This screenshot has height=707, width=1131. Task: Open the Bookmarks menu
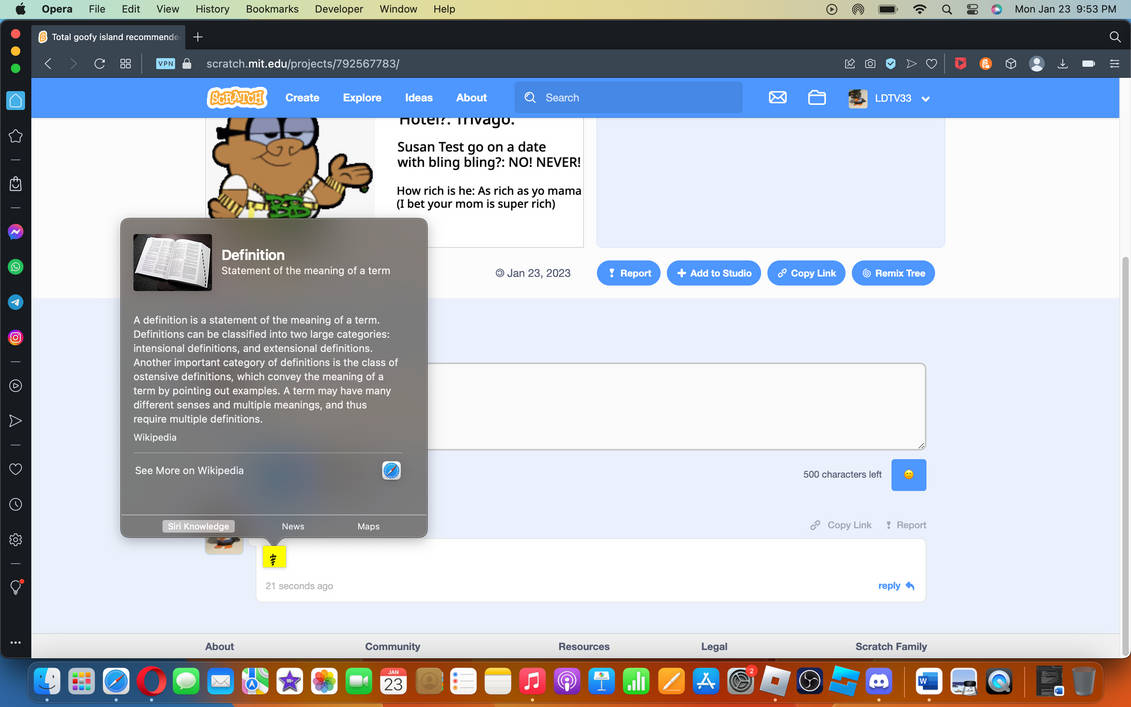point(272,9)
